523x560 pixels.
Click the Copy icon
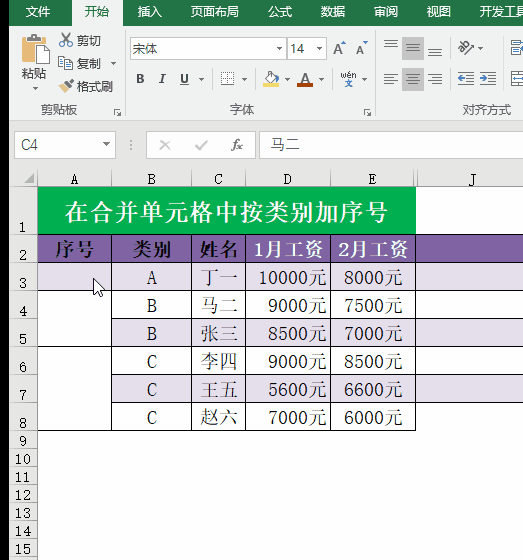[65, 63]
